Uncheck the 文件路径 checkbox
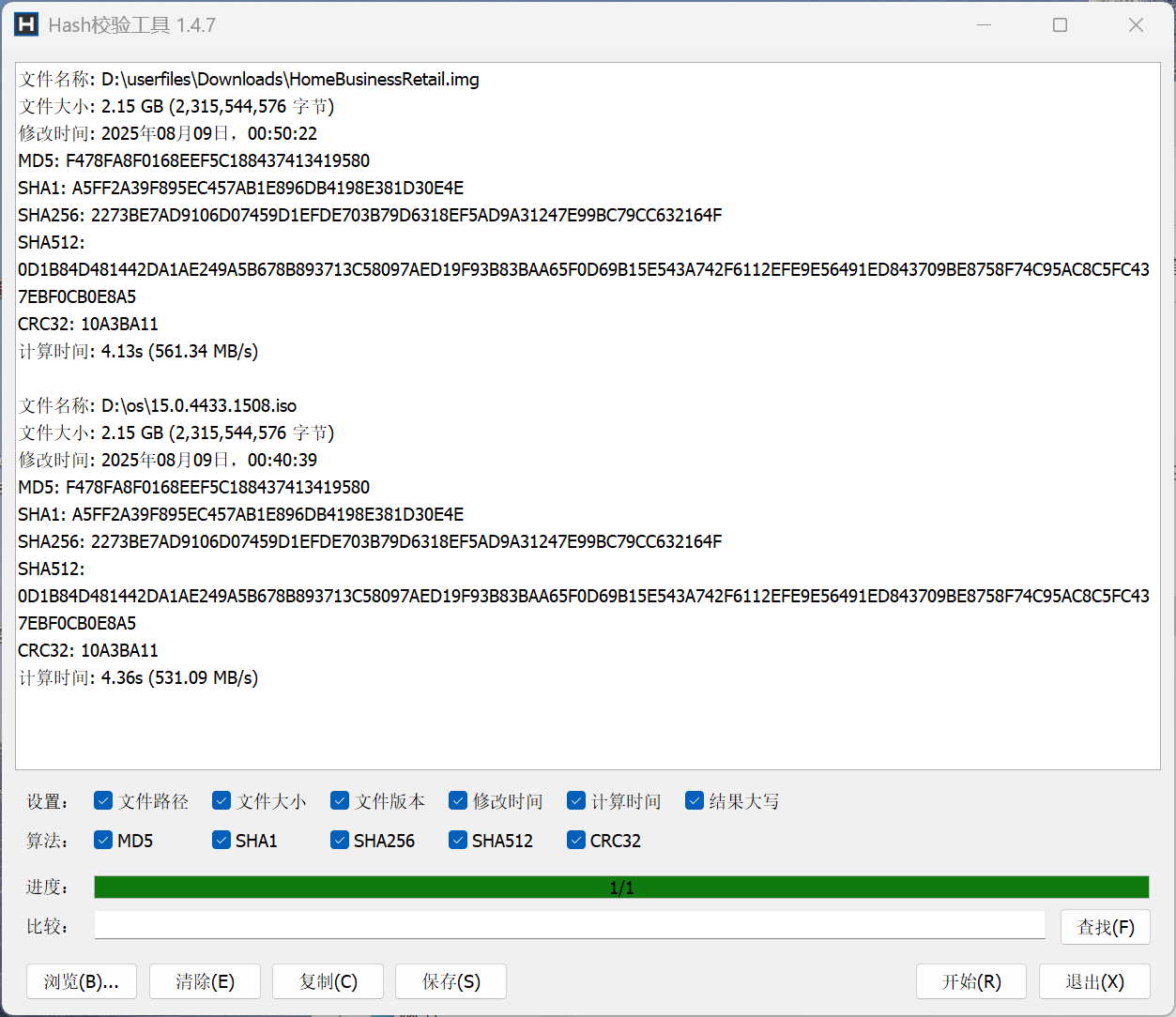The height and width of the screenshot is (1017, 1176). [104, 801]
